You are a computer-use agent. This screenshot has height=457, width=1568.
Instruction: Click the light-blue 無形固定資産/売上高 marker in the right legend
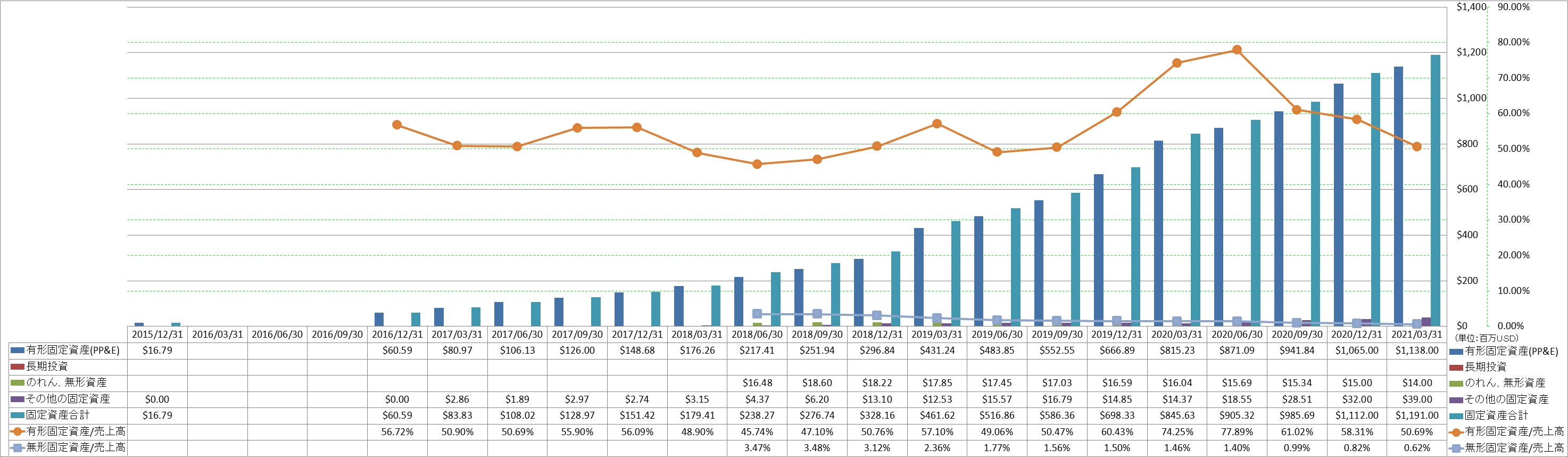pos(1457,448)
